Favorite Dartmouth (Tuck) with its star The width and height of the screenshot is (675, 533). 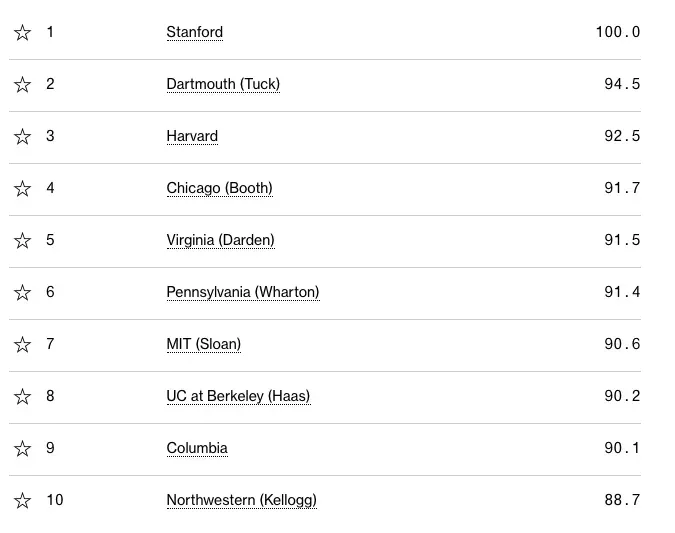click(22, 84)
